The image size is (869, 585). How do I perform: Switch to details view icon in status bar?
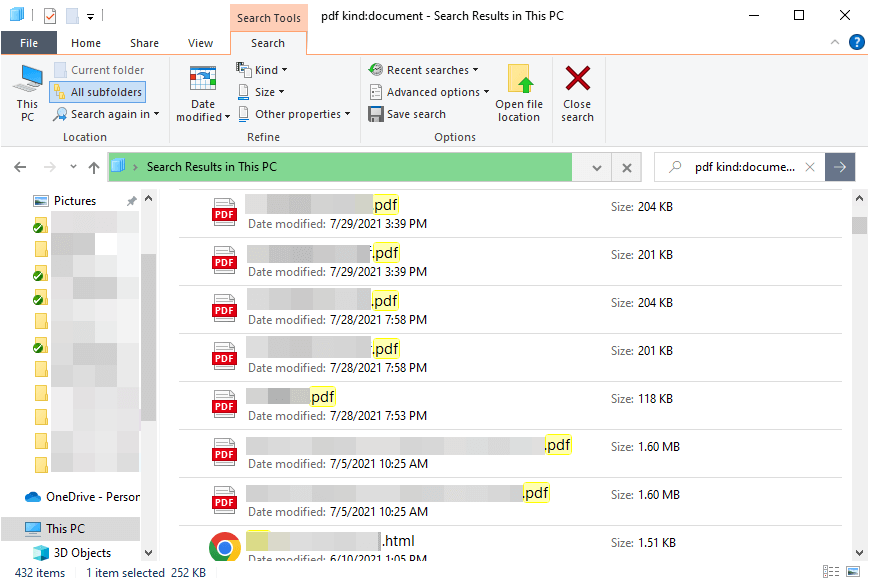831,572
